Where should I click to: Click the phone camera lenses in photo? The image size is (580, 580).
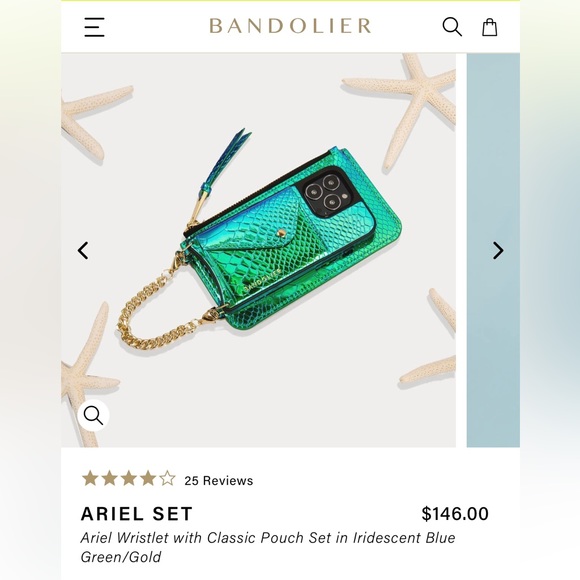[x=327, y=192]
